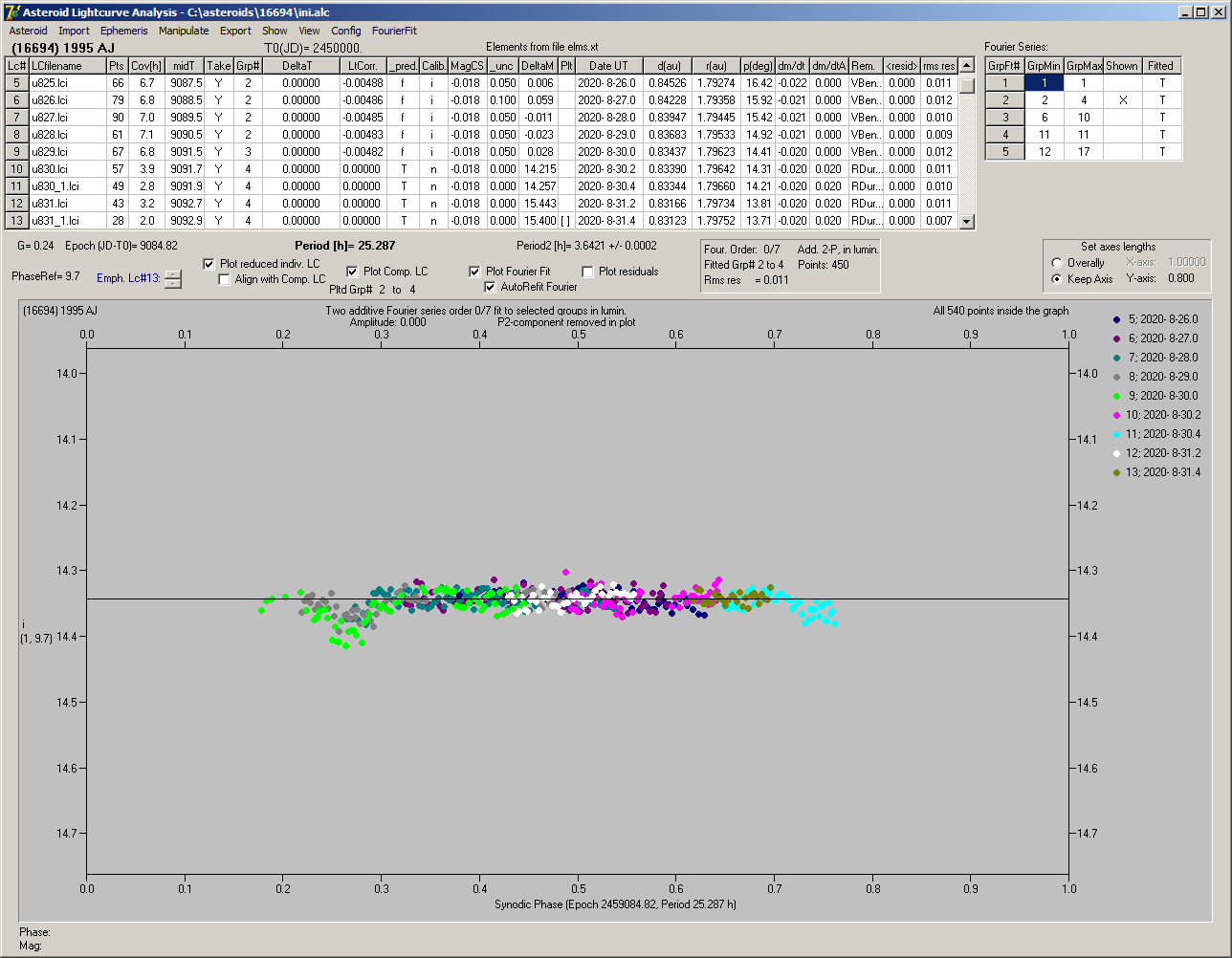Select the Overally axes radio button

[x=1056, y=263]
